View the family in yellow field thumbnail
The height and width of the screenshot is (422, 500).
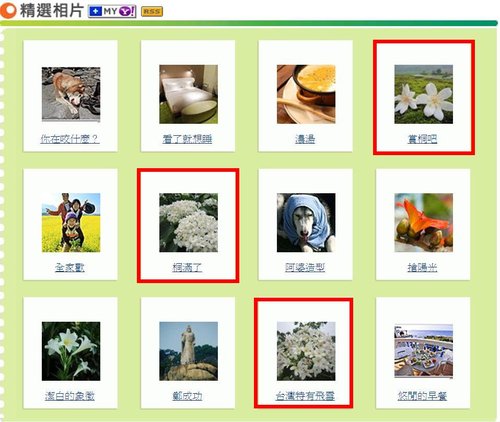coord(71,223)
